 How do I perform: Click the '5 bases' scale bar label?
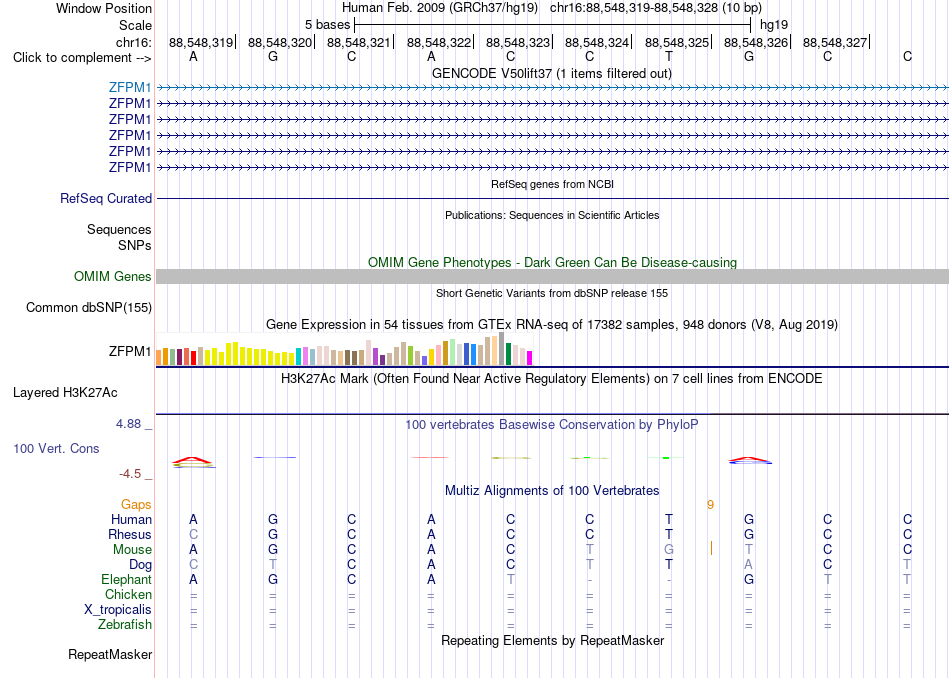(x=327, y=25)
